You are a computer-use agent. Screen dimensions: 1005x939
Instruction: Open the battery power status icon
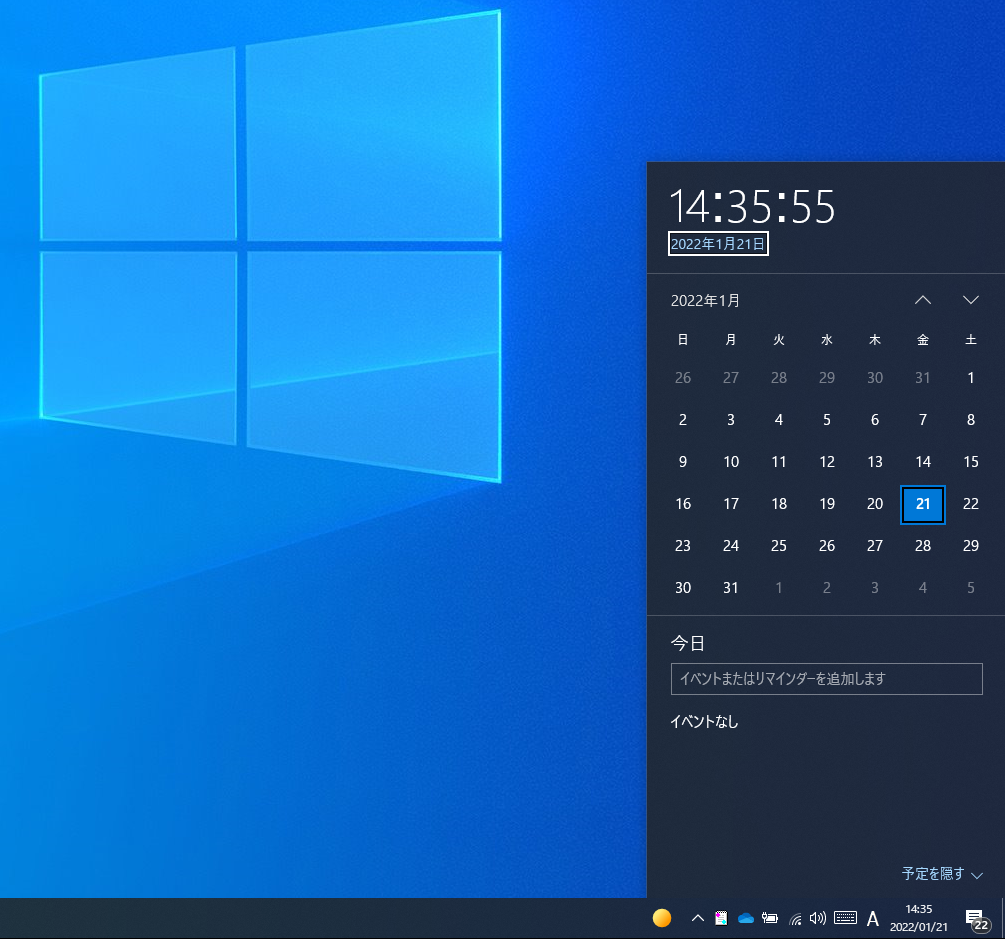tap(770, 918)
